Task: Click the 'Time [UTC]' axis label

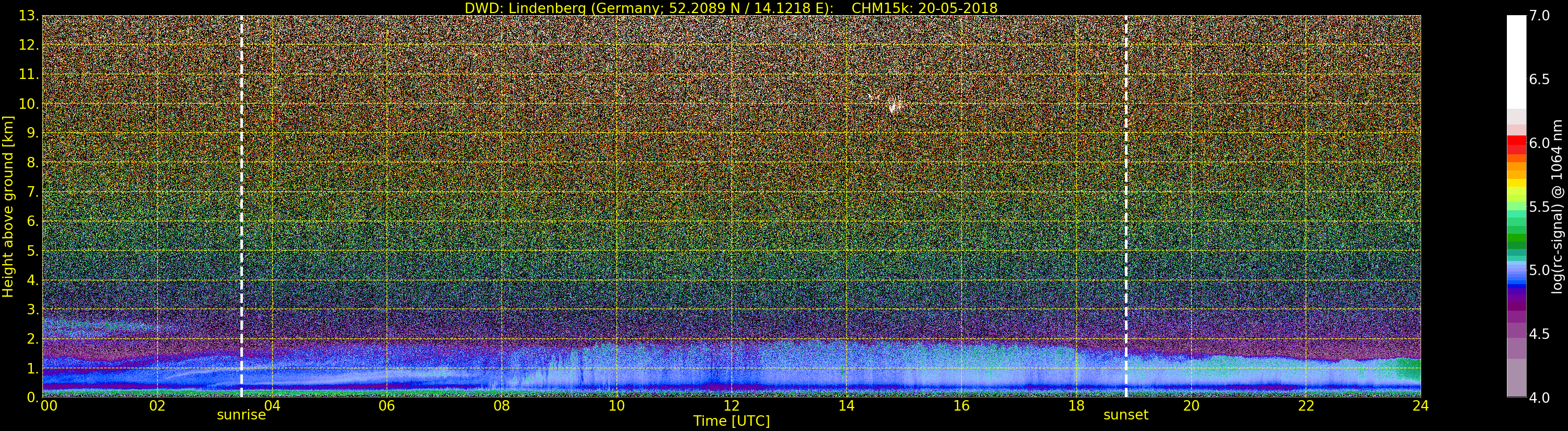Action: [x=731, y=421]
